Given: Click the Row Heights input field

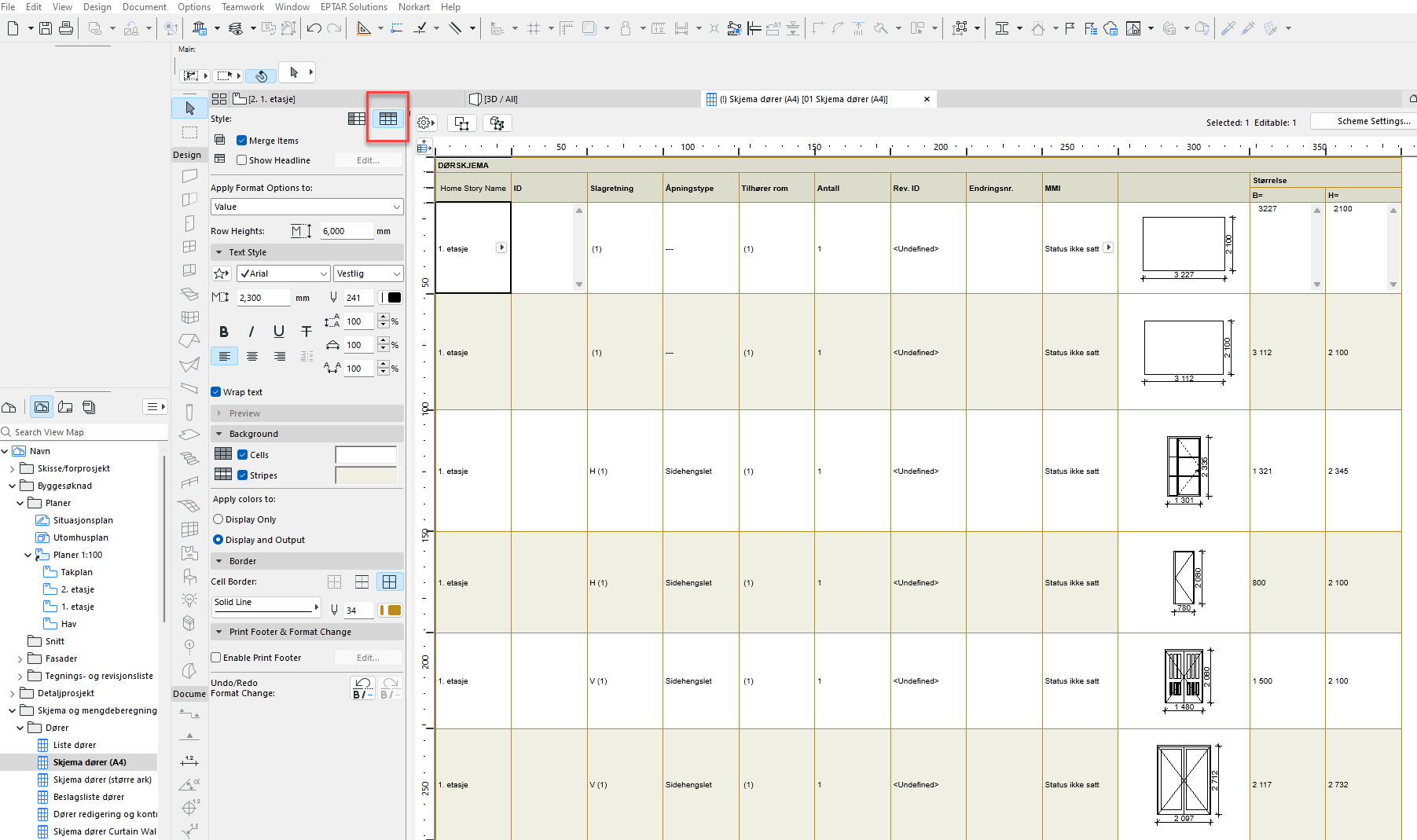Looking at the screenshot, I should pyautogui.click(x=346, y=231).
